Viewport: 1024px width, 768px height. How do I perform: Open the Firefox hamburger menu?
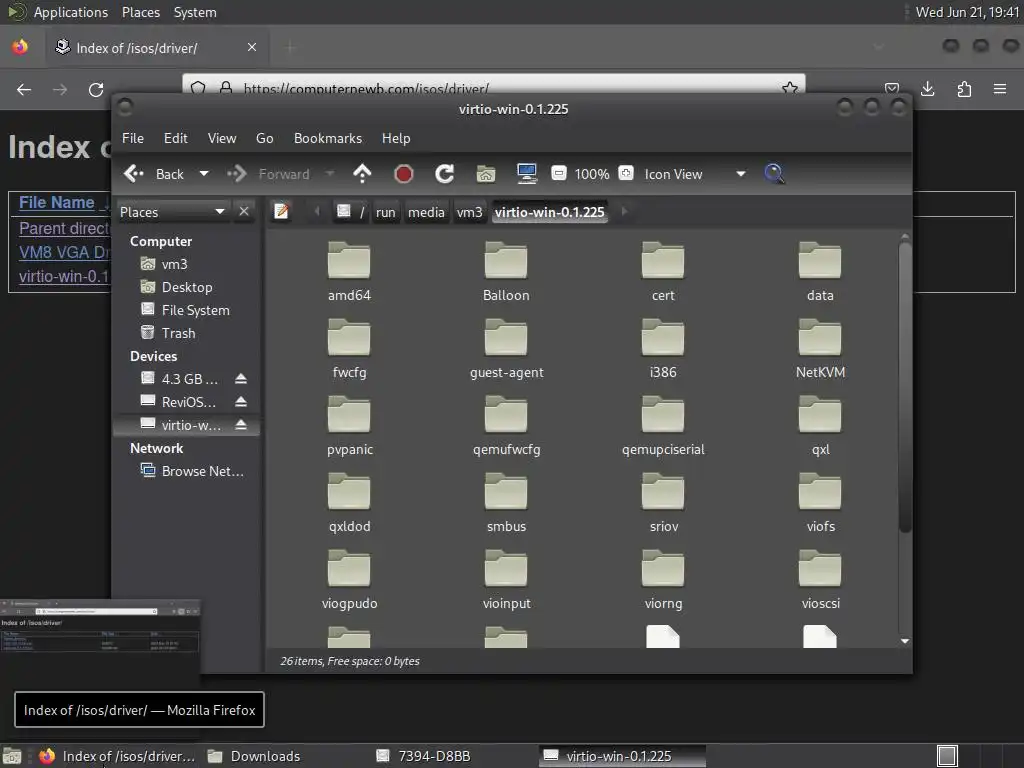pos(999,89)
